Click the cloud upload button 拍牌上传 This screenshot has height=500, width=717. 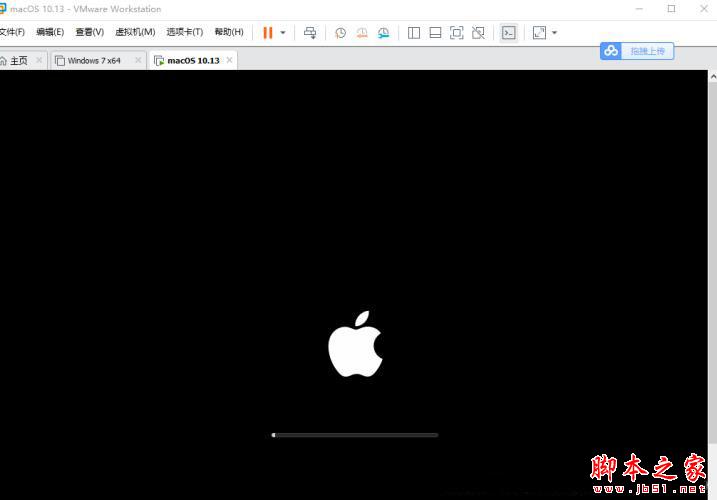pos(637,51)
